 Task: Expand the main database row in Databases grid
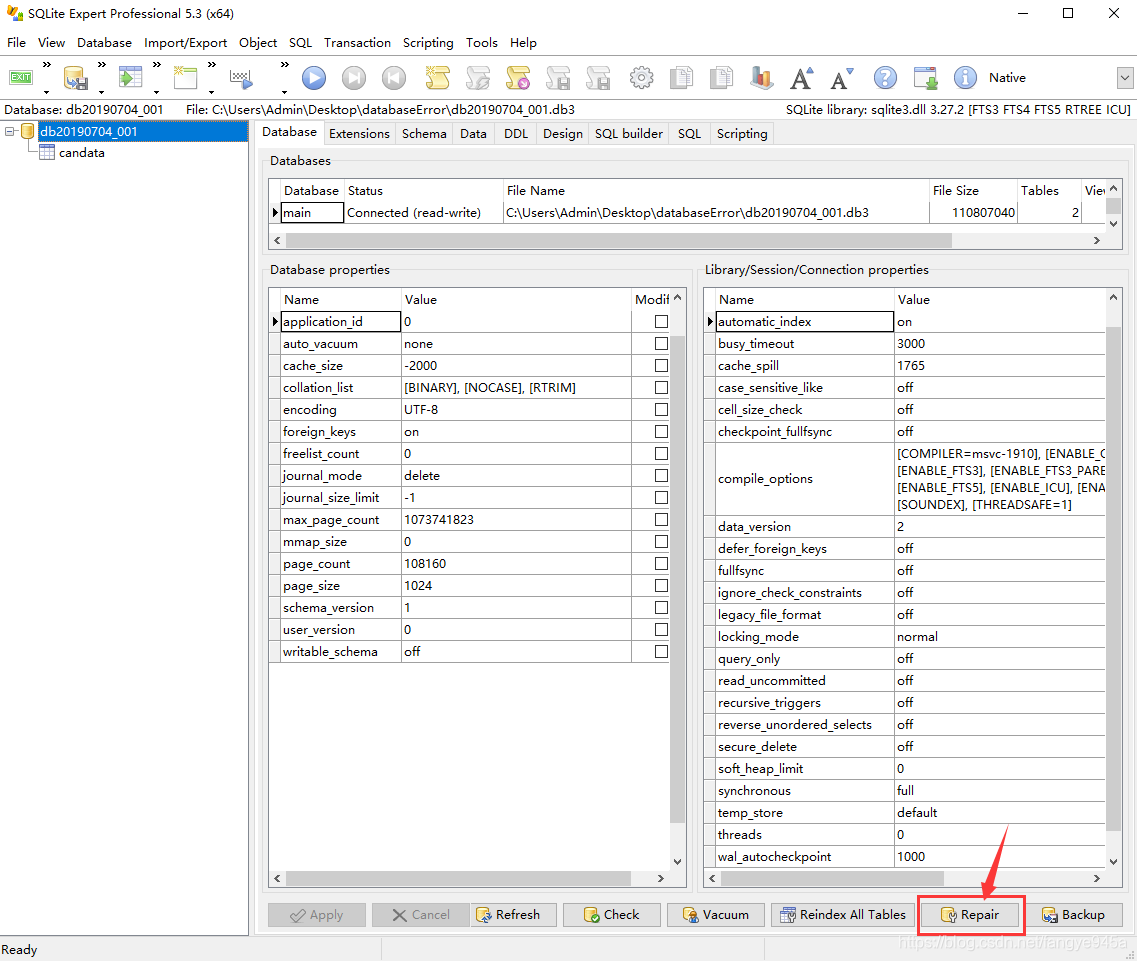coord(276,212)
